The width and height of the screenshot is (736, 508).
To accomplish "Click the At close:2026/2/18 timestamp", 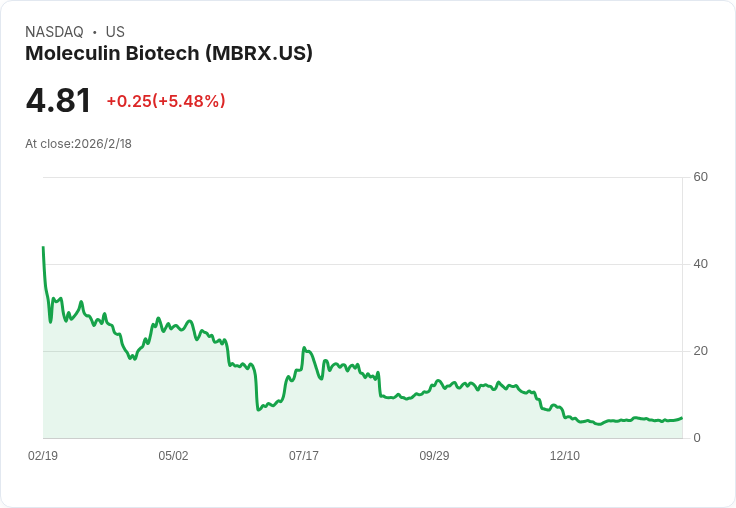I will 78,143.
